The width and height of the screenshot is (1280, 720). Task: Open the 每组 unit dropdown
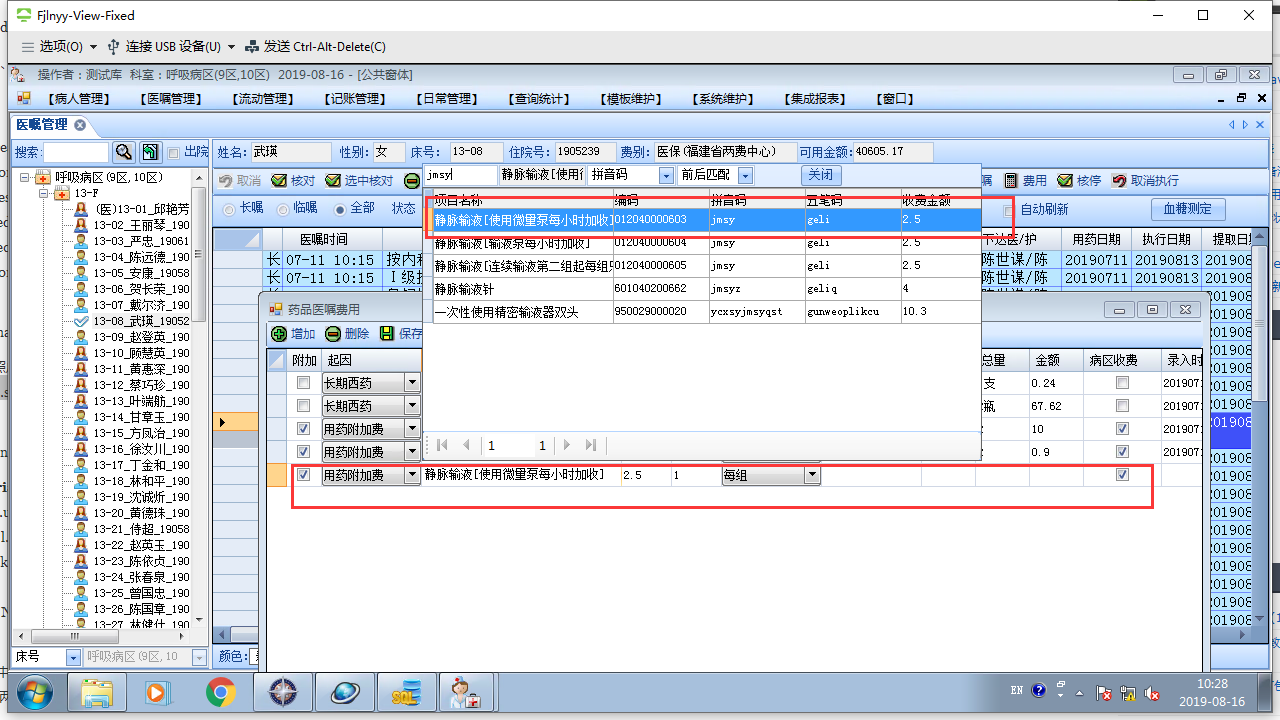pyautogui.click(x=812, y=476)
